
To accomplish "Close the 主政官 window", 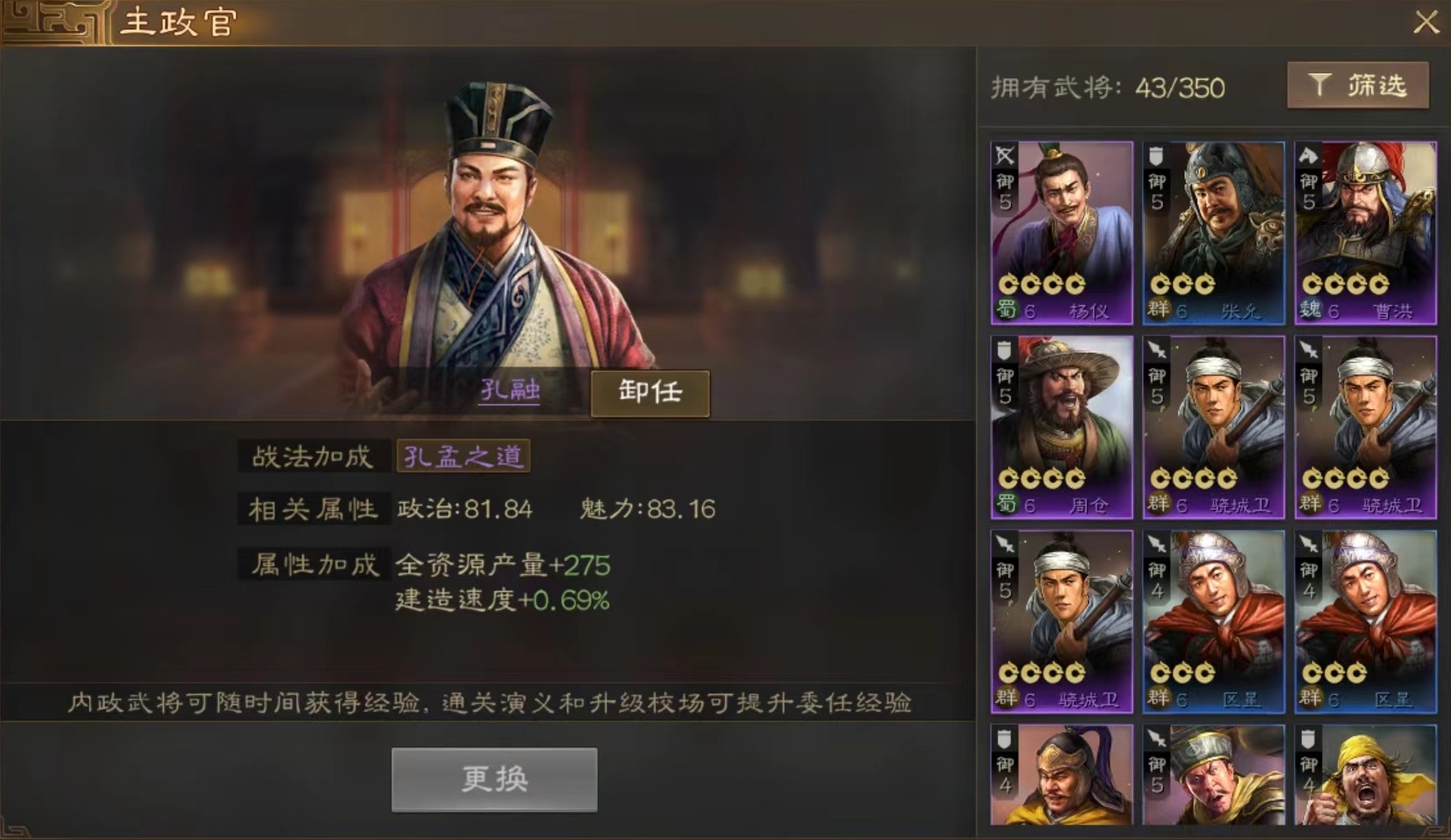I will (x=1425, y=22).
